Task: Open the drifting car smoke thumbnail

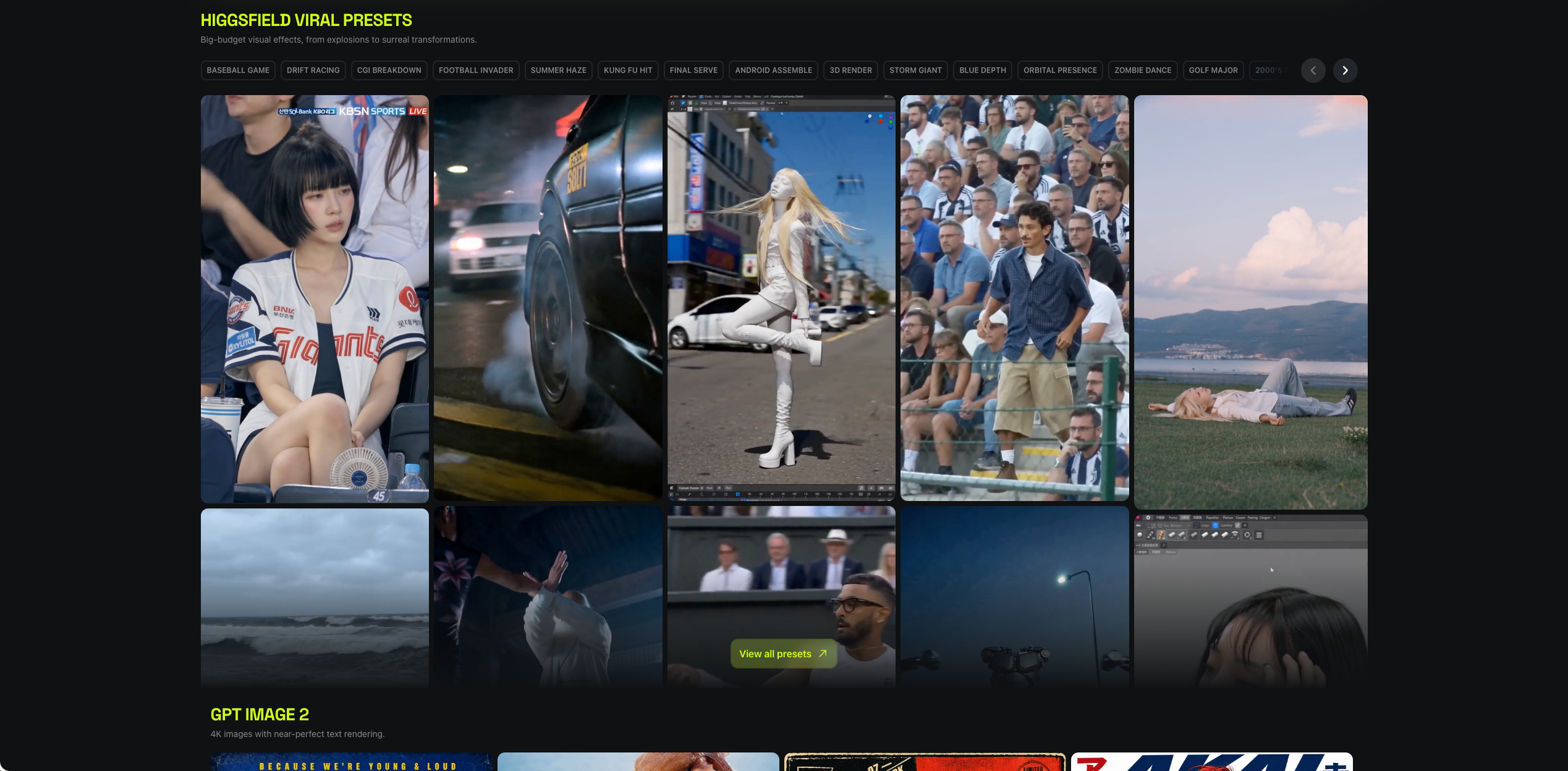Action: (x=548, y=298)
